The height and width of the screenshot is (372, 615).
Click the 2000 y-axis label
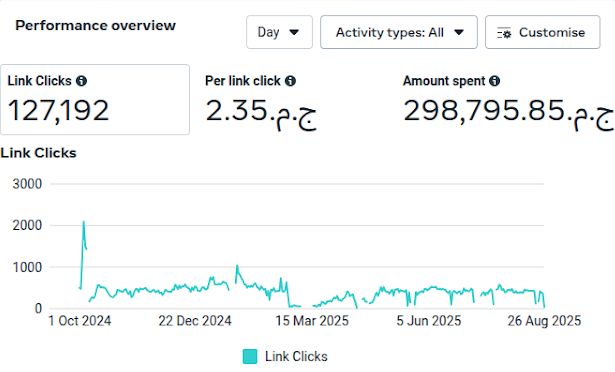pyautogui.click(x=27, y=225)
